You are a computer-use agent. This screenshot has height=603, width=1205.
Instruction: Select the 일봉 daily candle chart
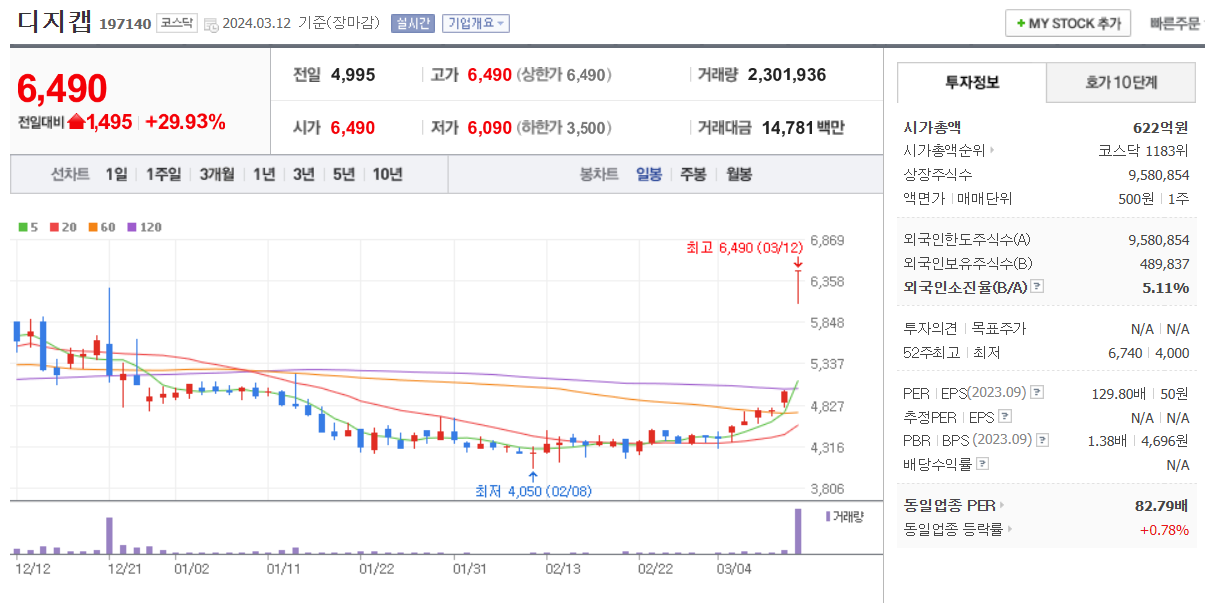[x=649, y=174]
